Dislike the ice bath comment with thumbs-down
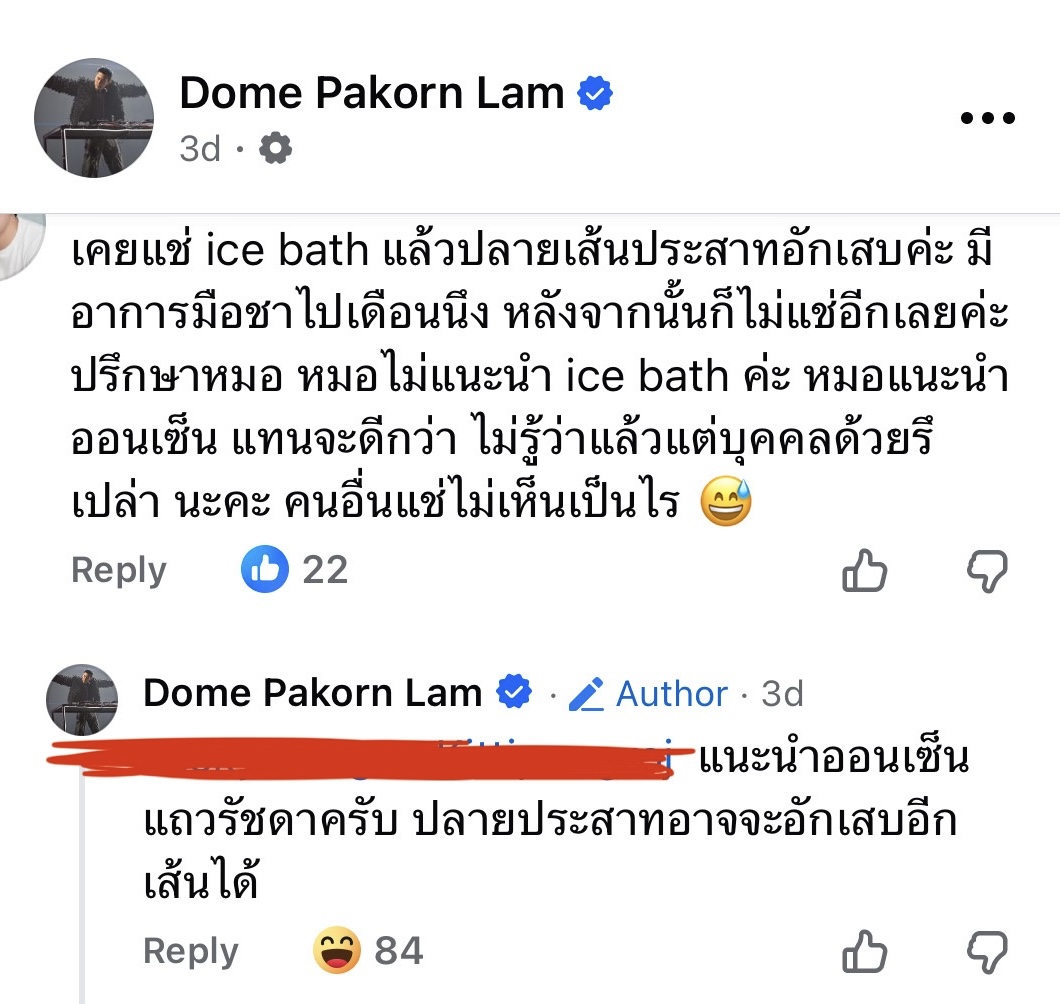1060x1004 pixels. (988, 571)
